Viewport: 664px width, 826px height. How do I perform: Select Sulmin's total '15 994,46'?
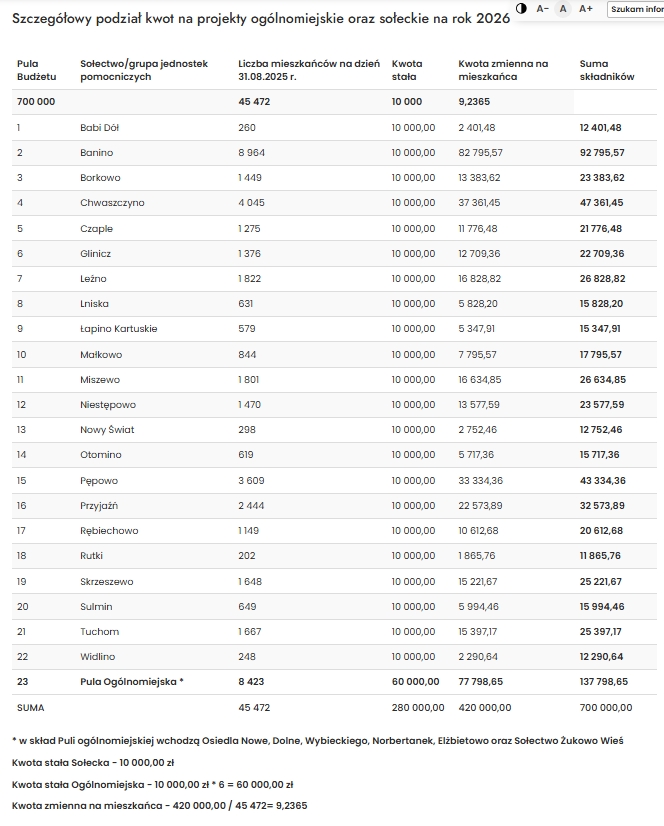(x=602, y=607)
